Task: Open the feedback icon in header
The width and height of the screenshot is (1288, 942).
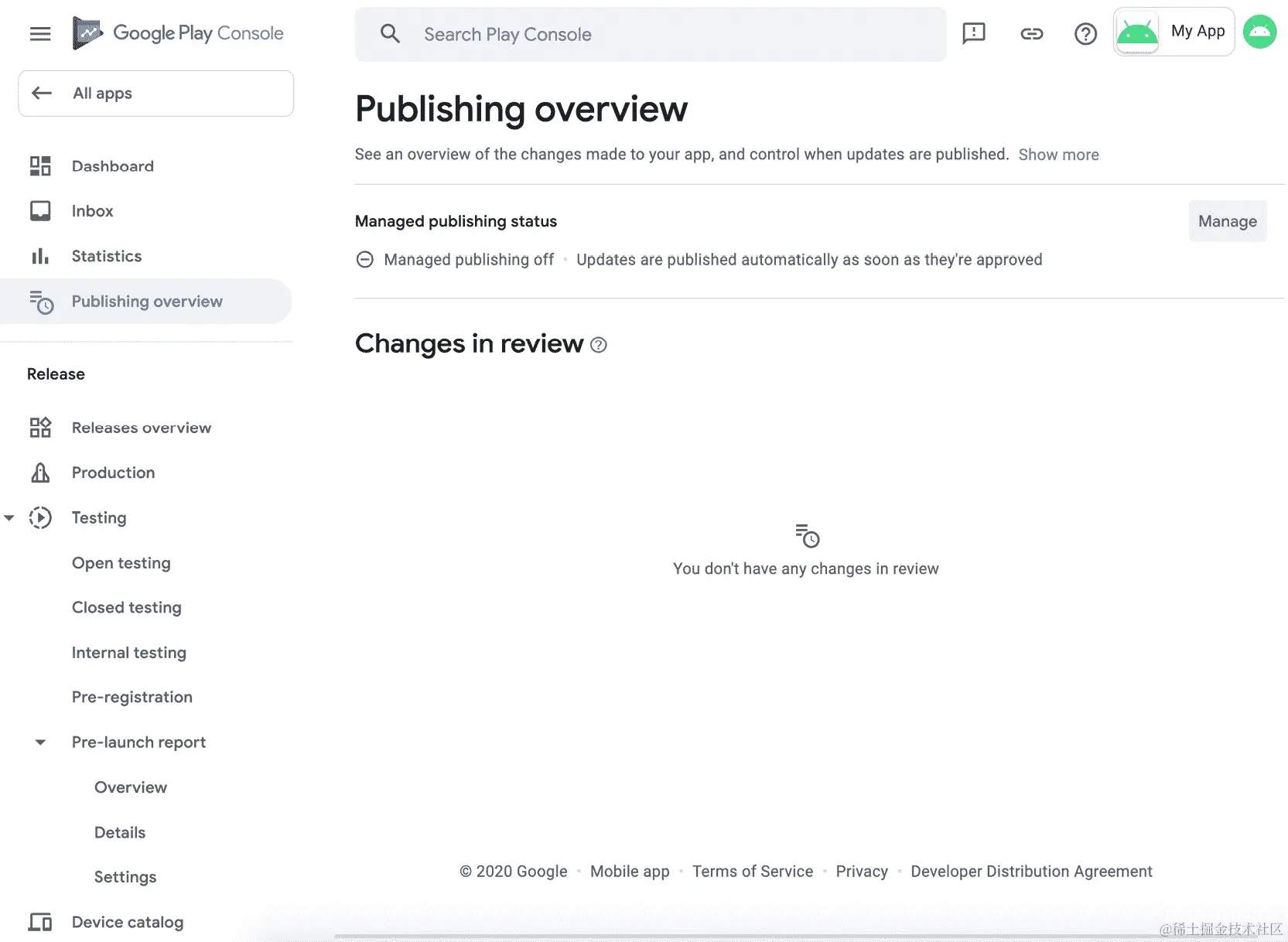Action: pyautogui.click(x=974, y=33)
